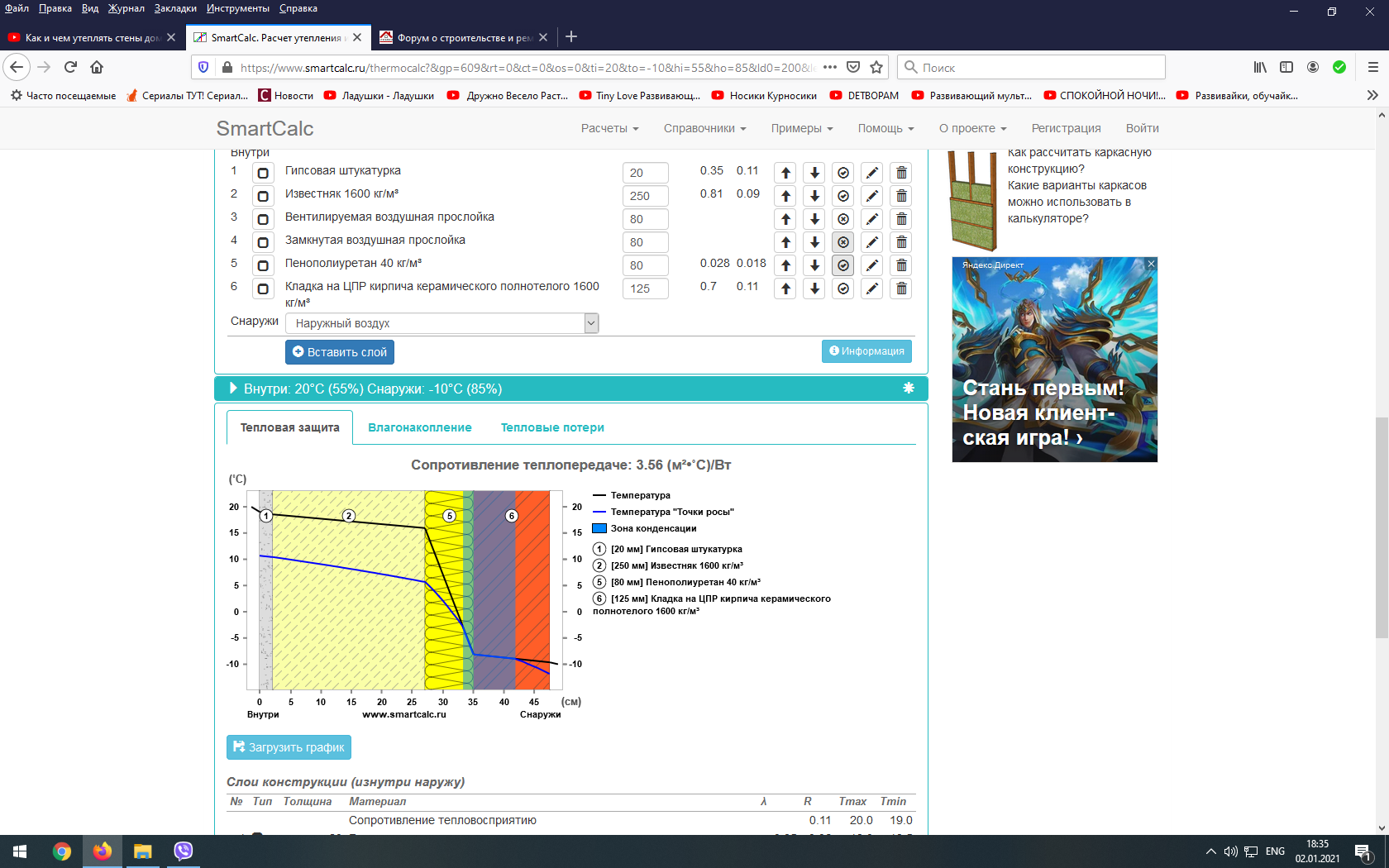
Task: Click the Вставить слой button
Action: click(340, 352)
